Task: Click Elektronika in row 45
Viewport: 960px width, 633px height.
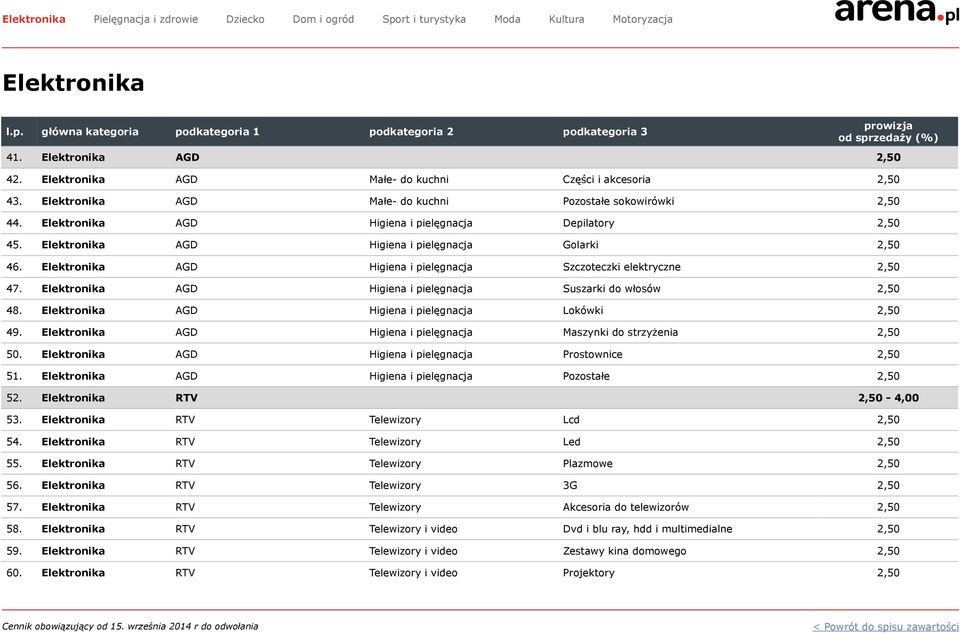Action: [73, 245]
